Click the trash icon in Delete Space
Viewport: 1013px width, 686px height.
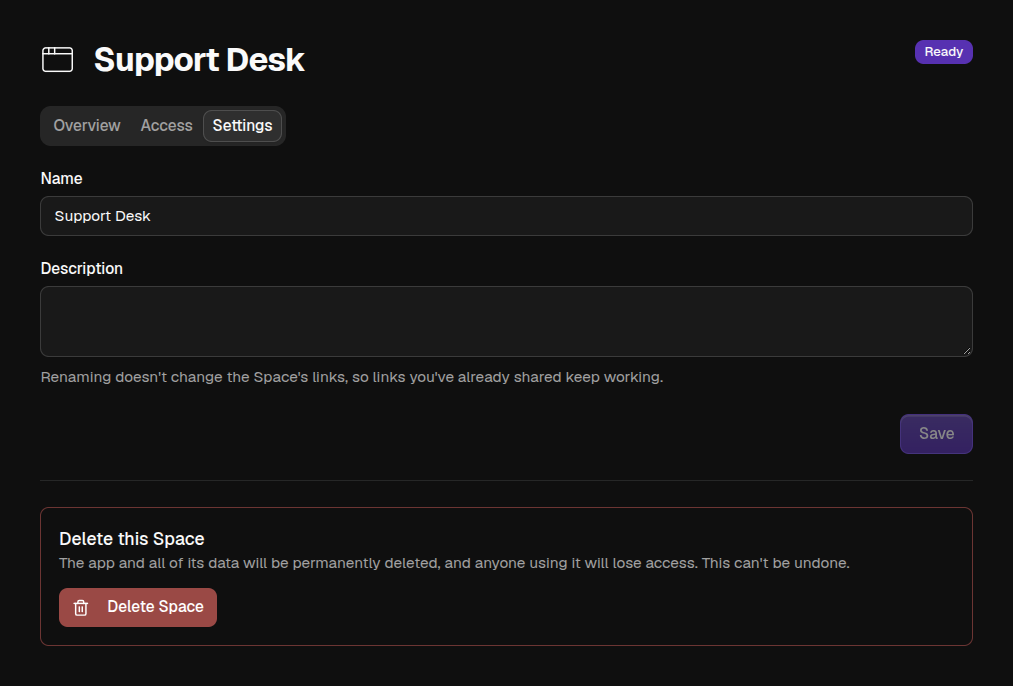(x=81, y=608)
